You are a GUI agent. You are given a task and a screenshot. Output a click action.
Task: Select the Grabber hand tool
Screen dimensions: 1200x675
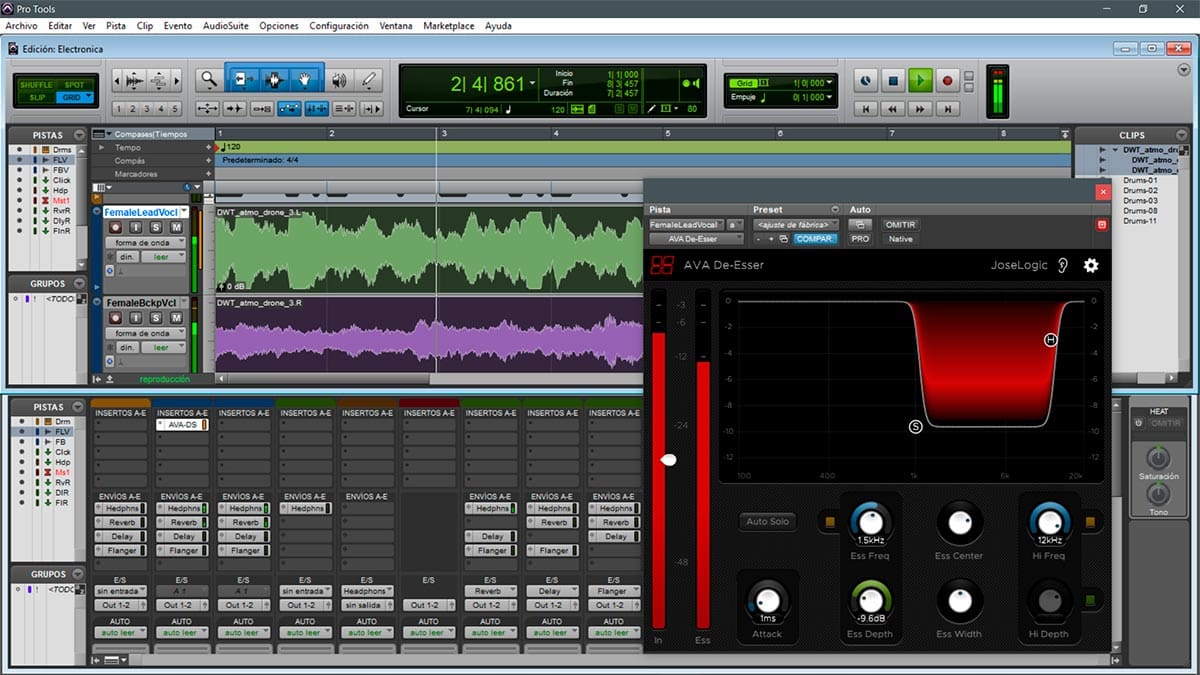(306, 80)
